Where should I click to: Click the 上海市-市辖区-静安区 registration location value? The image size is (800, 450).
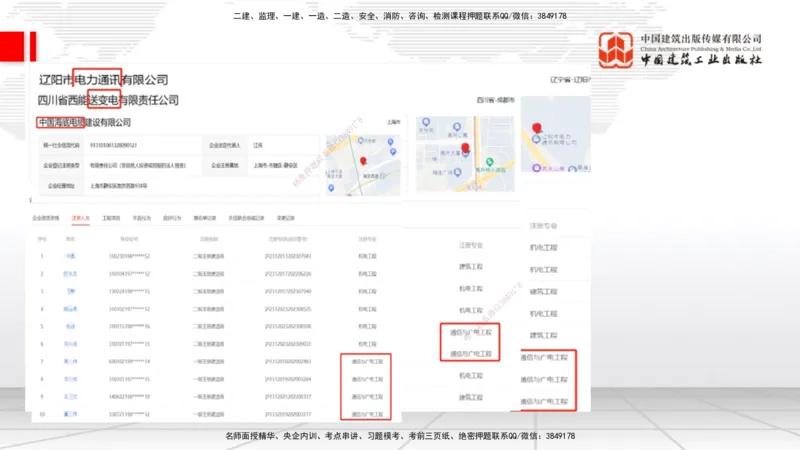click(x=276, y=165)
